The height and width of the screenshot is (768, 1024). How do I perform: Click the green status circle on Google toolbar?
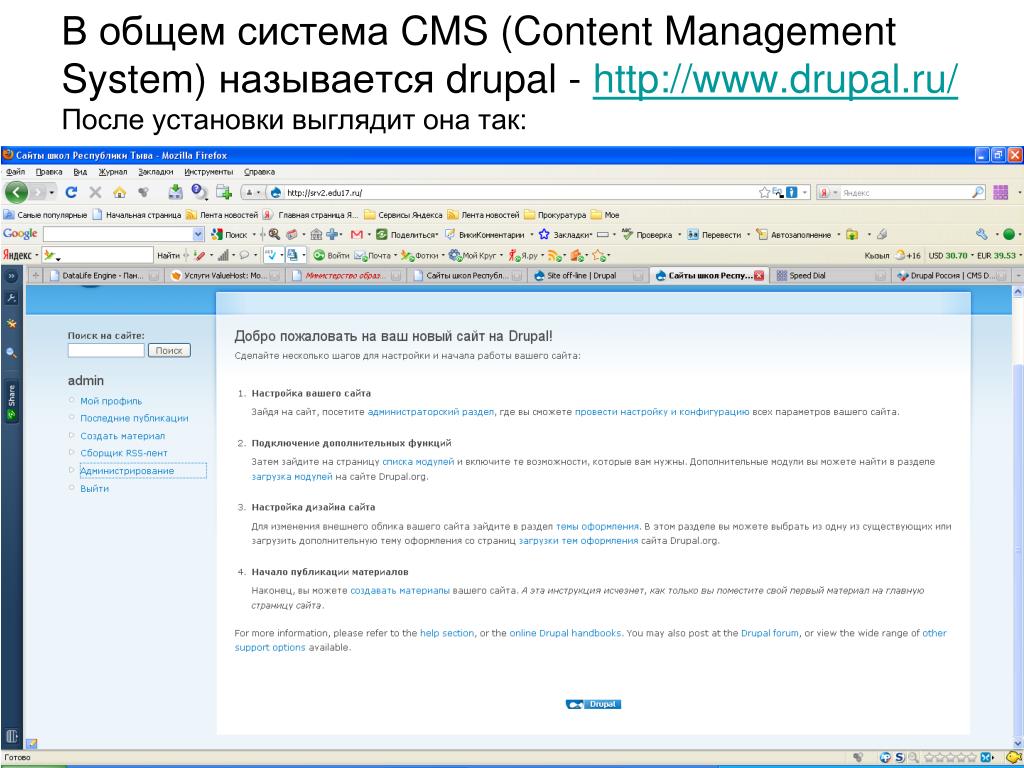coord(1009,234)
